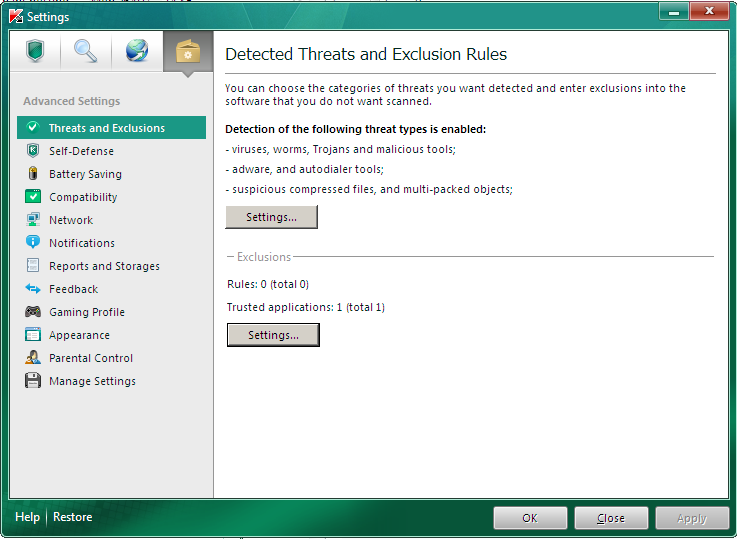Click the Manage Settings floppy disk icon

pyautogui.click(x=33, y=381)
